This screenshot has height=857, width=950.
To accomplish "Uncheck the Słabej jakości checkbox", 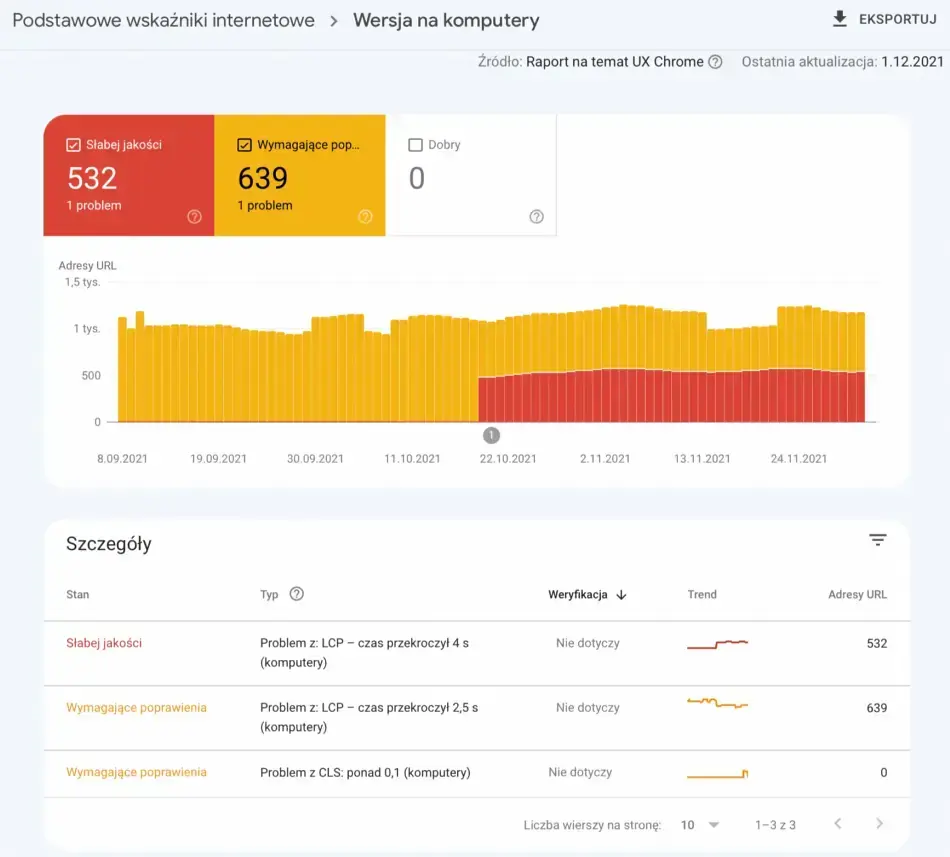I will click(x=73, y=145).
